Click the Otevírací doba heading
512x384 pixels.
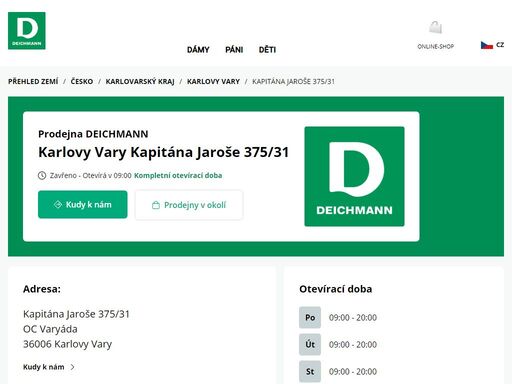click(x=336, y=289)
